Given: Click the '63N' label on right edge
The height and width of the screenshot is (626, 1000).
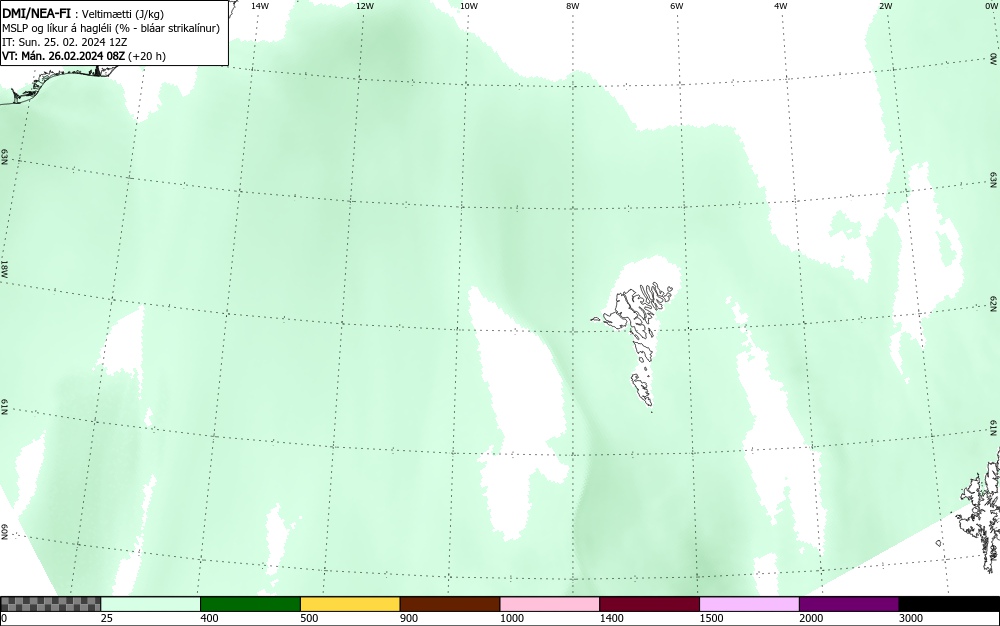Looking at the screenshot, I should [x=994, y=181].
